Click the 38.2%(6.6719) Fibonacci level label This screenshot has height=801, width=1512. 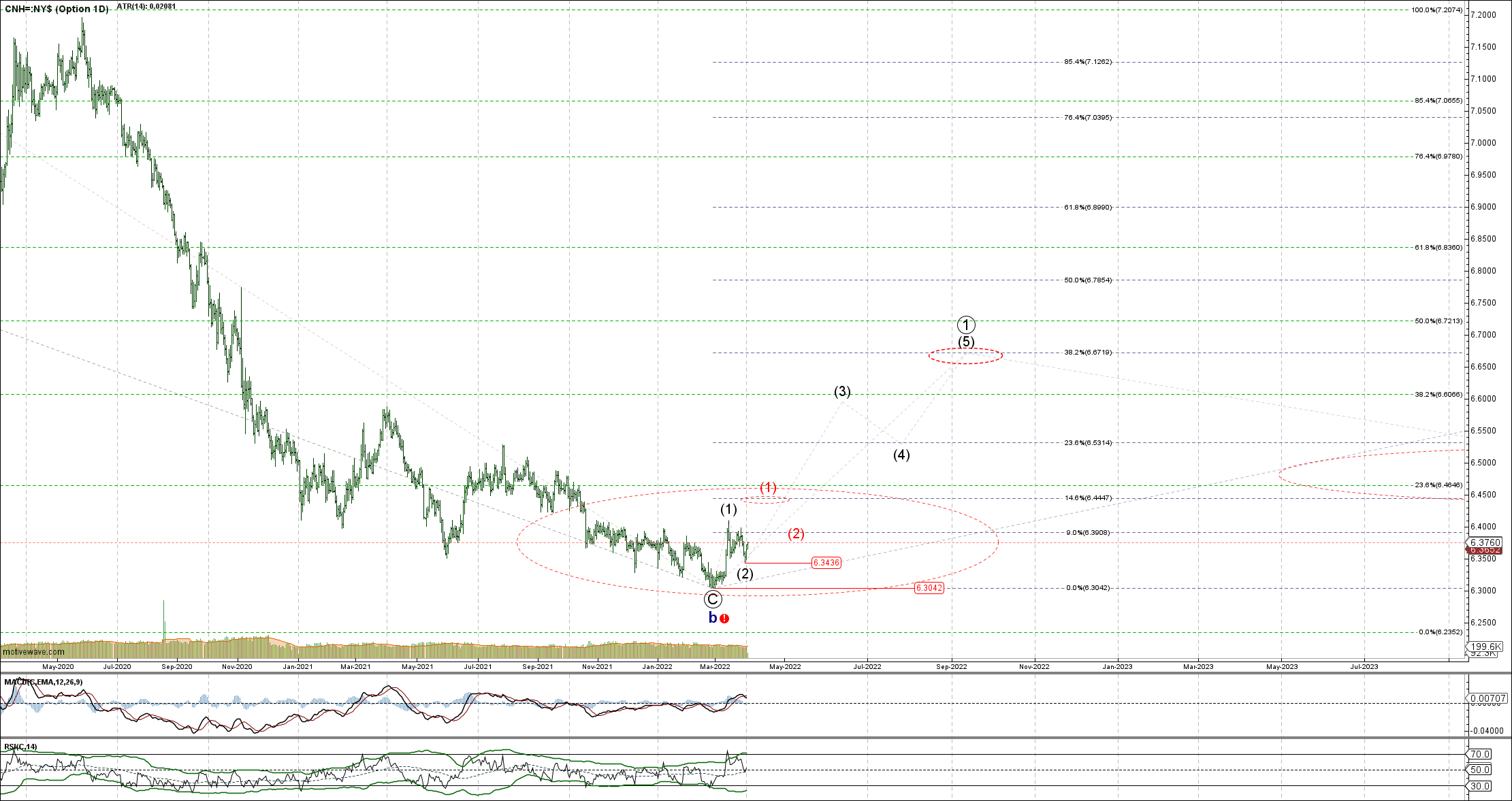(x=1088, y=353)
